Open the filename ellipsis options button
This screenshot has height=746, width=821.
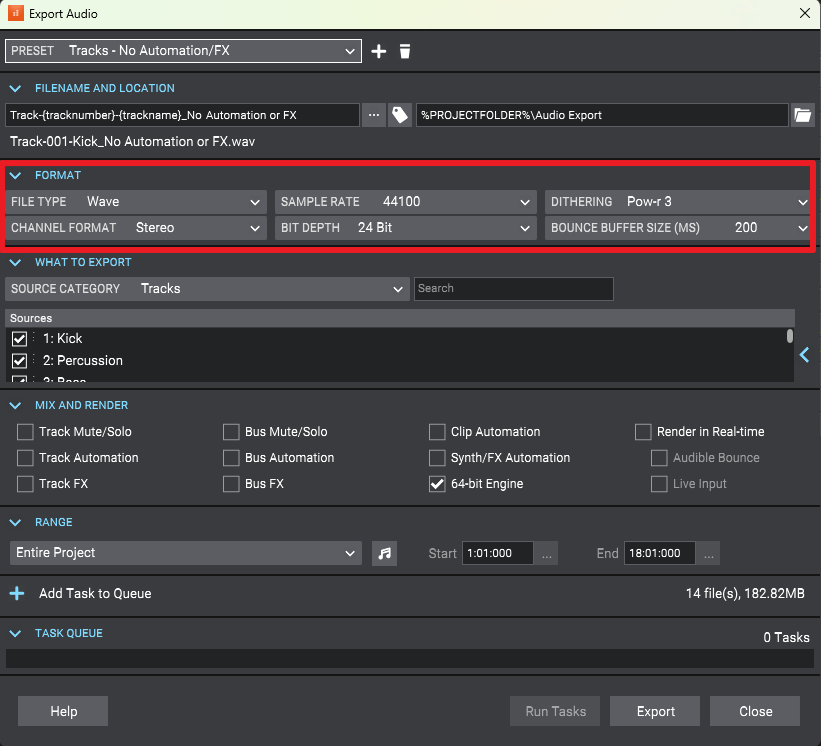click(374, 115)
